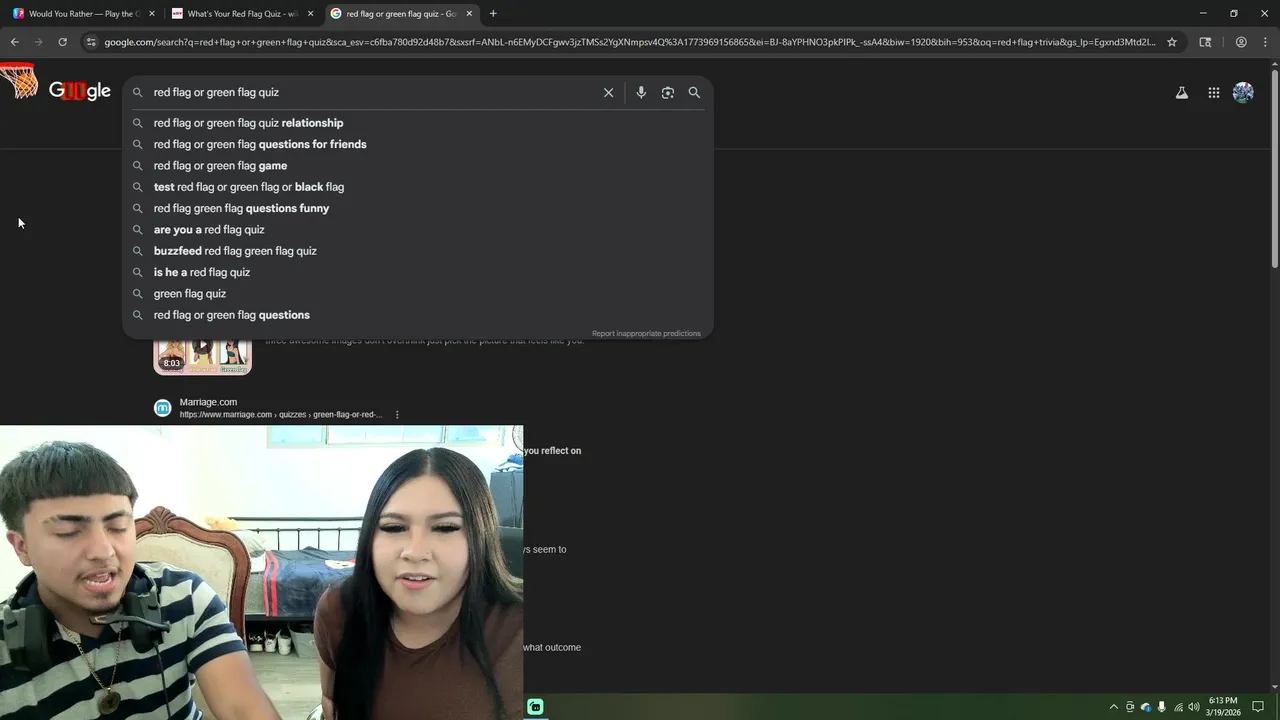The width and height of the screenshot is (1280, 720).
Task: Open the volume control in system tray
Action: (x=1194, y=707)
